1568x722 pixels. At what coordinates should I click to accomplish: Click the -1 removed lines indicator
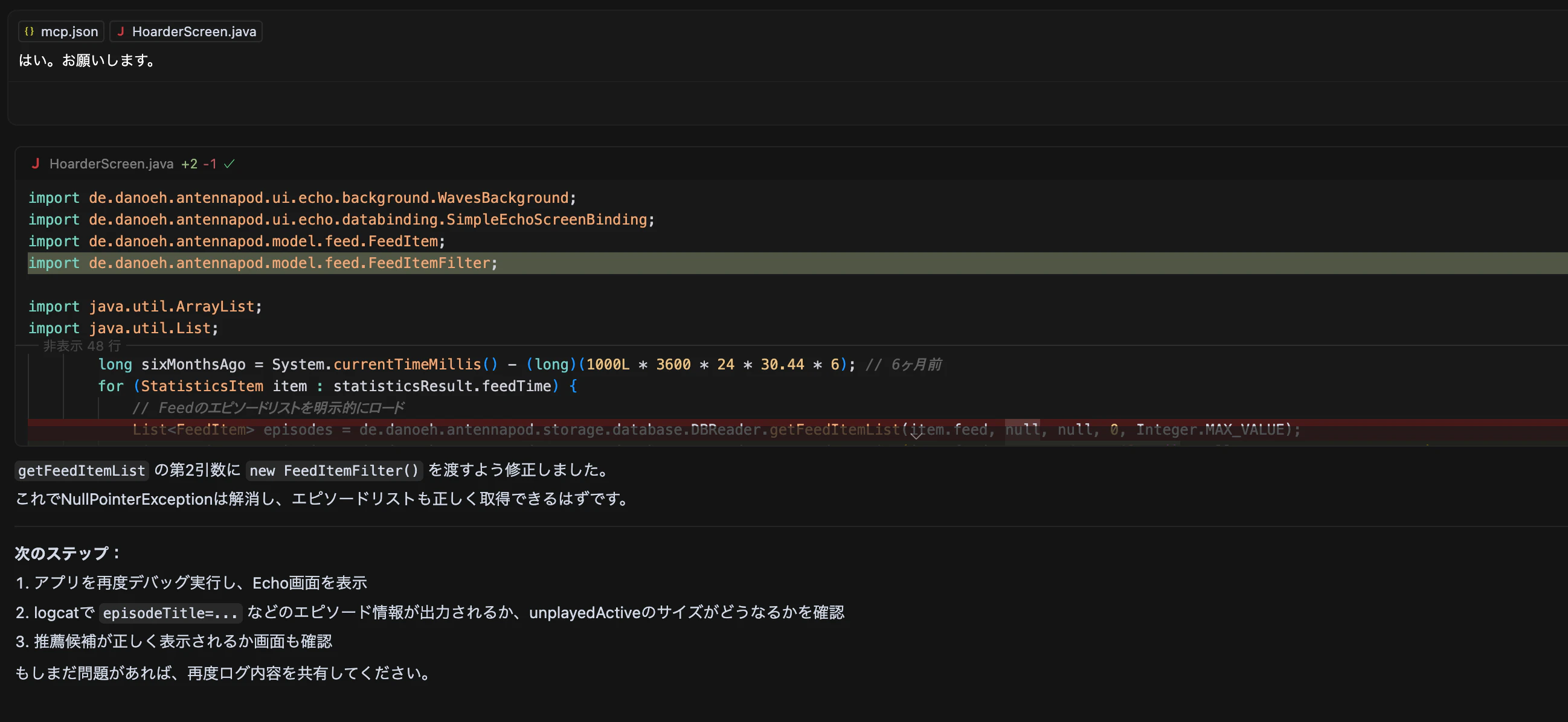coord(210,164)
